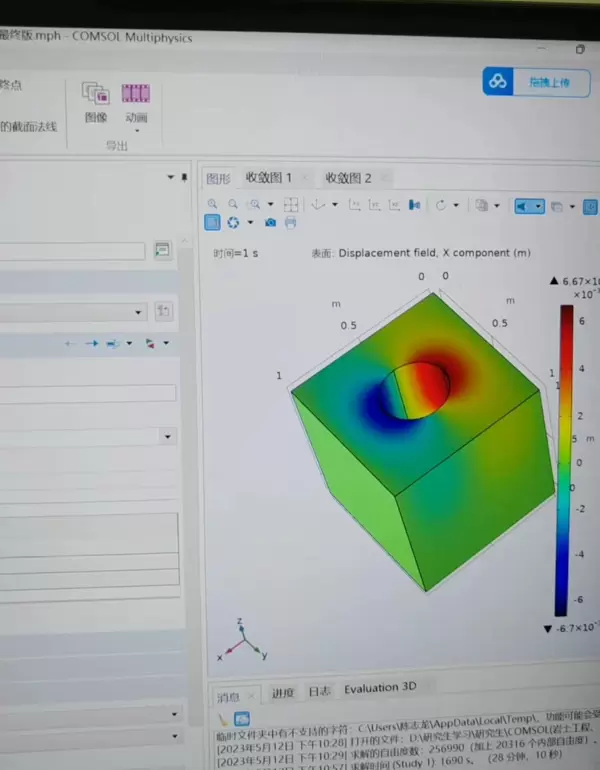
Task: Switch to the 收敛图 1 tab
Action: pyautogui.click(x=269, y=178)
